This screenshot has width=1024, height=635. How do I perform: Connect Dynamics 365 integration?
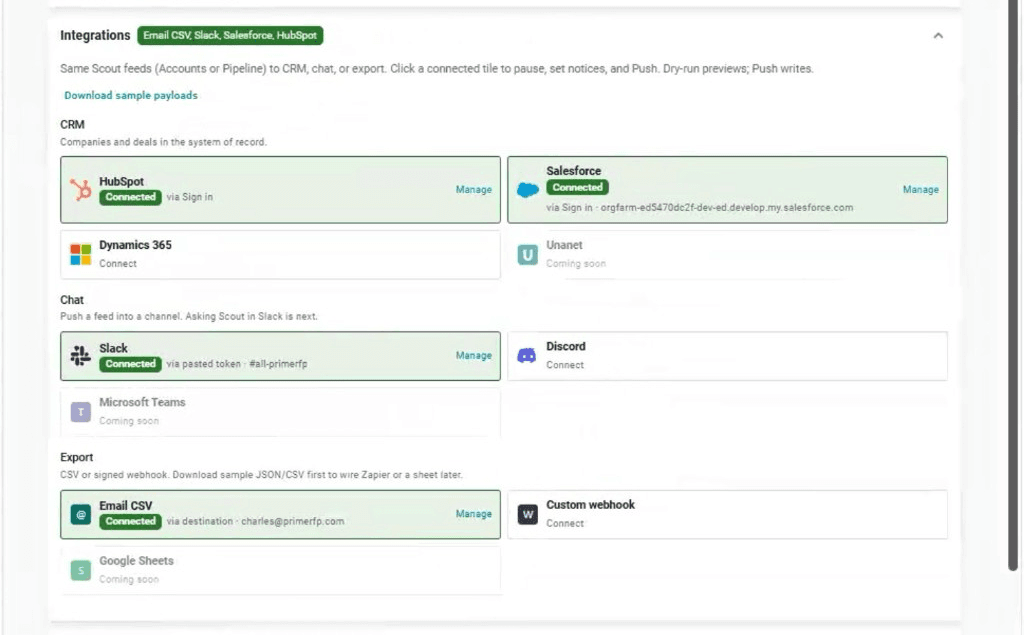click(118, 264)
